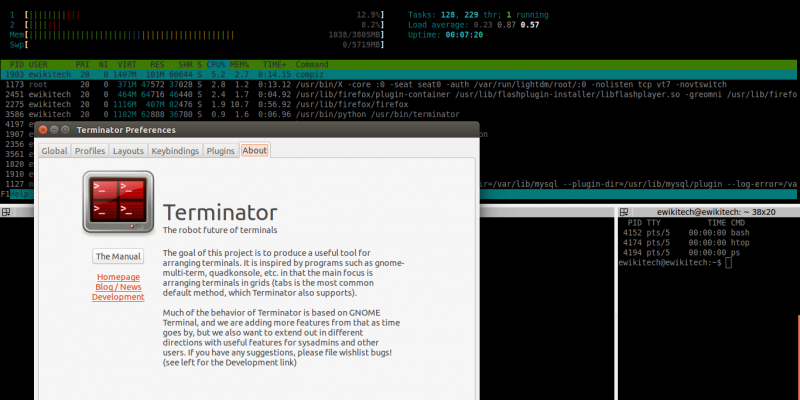Click the bash row in ps output
Image resolution: width=800 pixels, height=400 pixels.
(x=686, y=233)
